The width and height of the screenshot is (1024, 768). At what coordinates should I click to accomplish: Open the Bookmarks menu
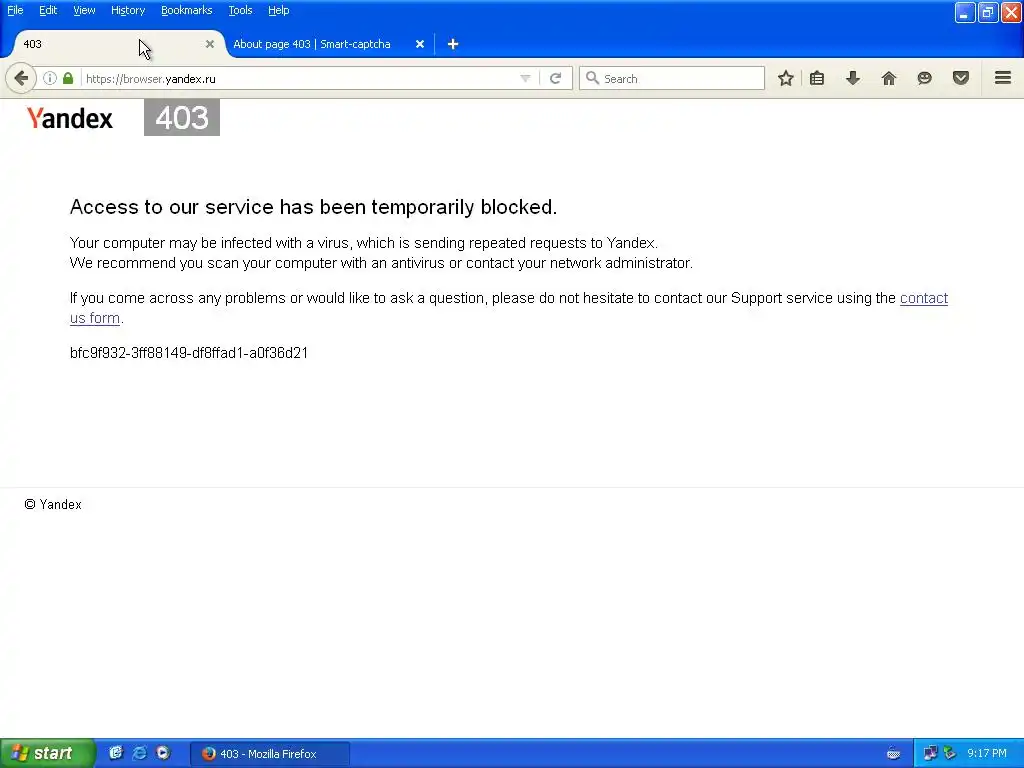tap(186, 10)
